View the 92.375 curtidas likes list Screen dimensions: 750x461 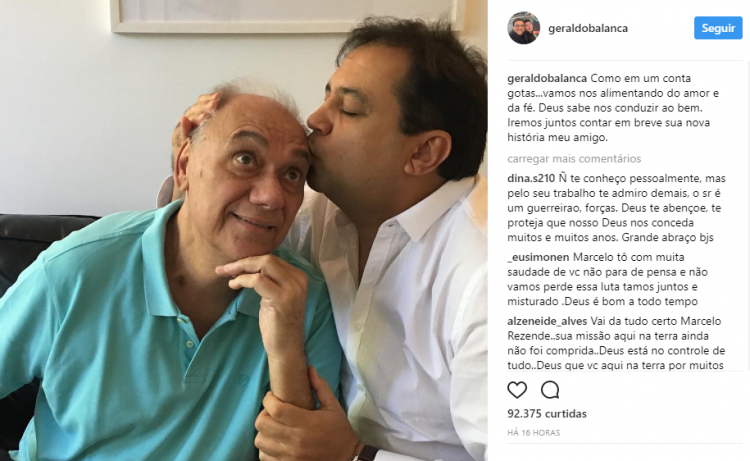tap(547, 414)
